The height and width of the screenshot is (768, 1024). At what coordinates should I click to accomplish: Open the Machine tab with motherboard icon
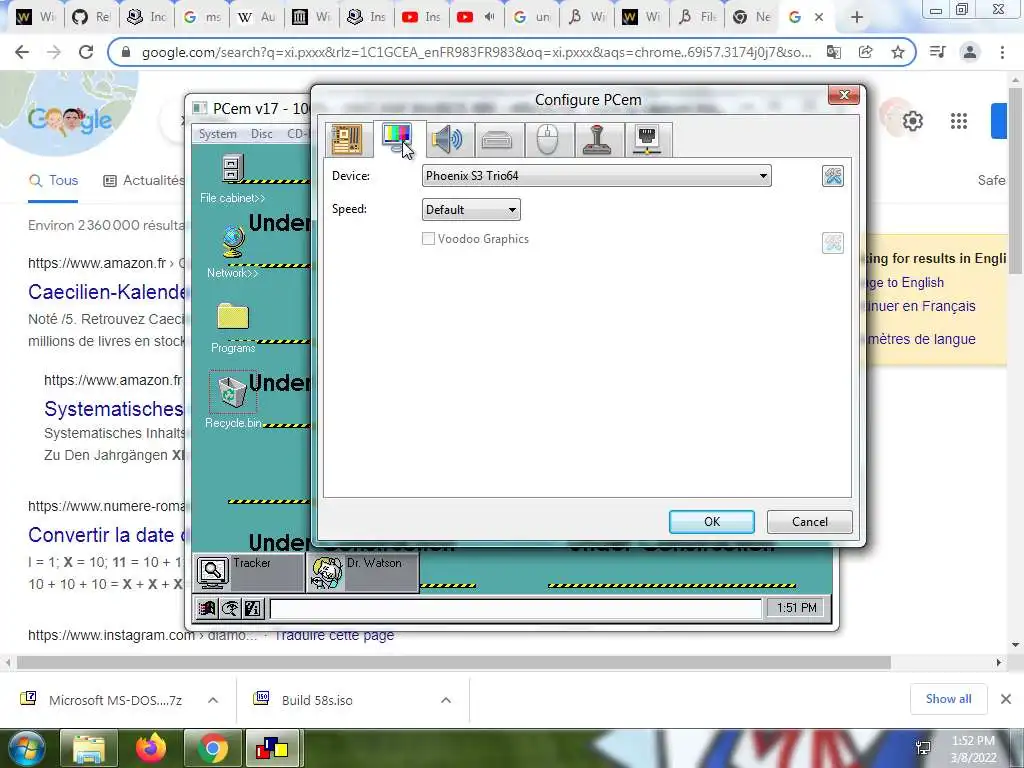[x=347, y=139]
